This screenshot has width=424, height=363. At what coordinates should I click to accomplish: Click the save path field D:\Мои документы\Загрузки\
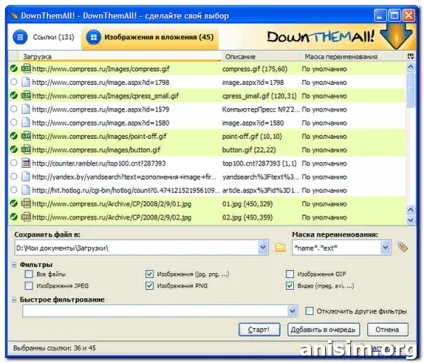(136, 248)
